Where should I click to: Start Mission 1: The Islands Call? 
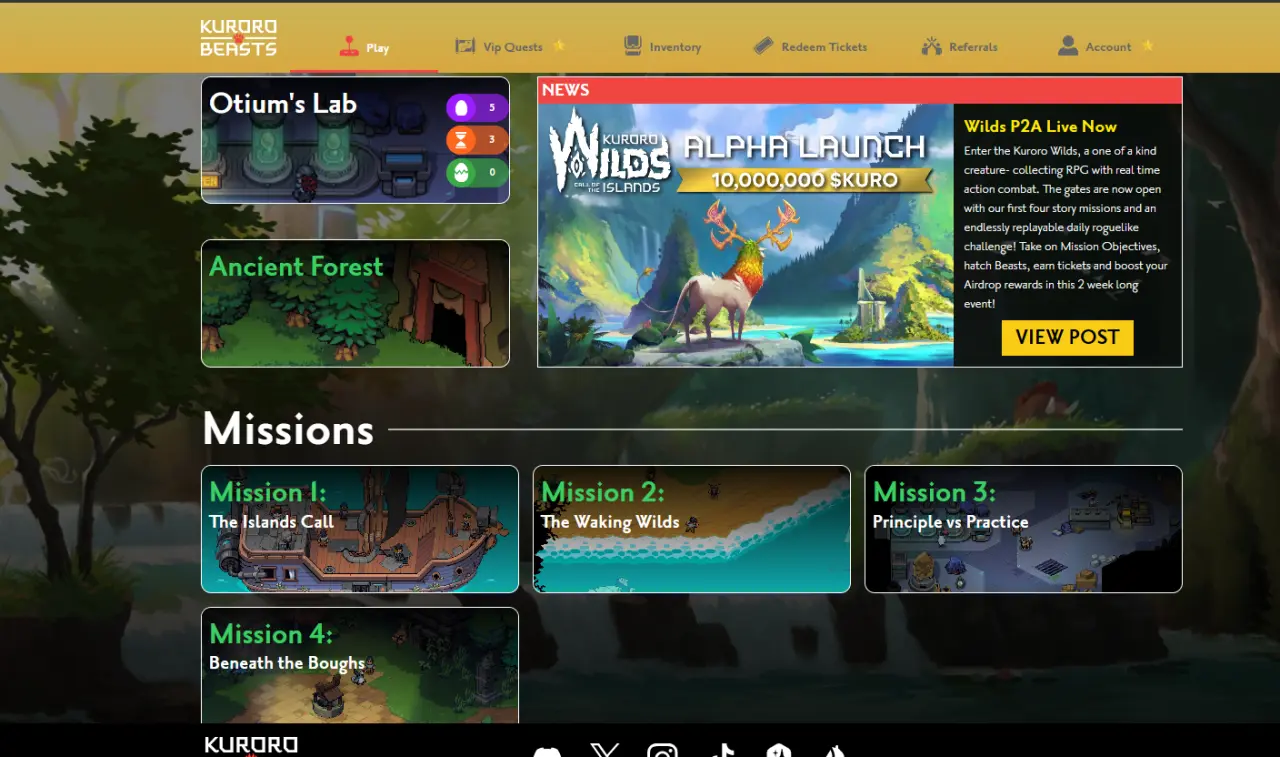tap(360, 529)
